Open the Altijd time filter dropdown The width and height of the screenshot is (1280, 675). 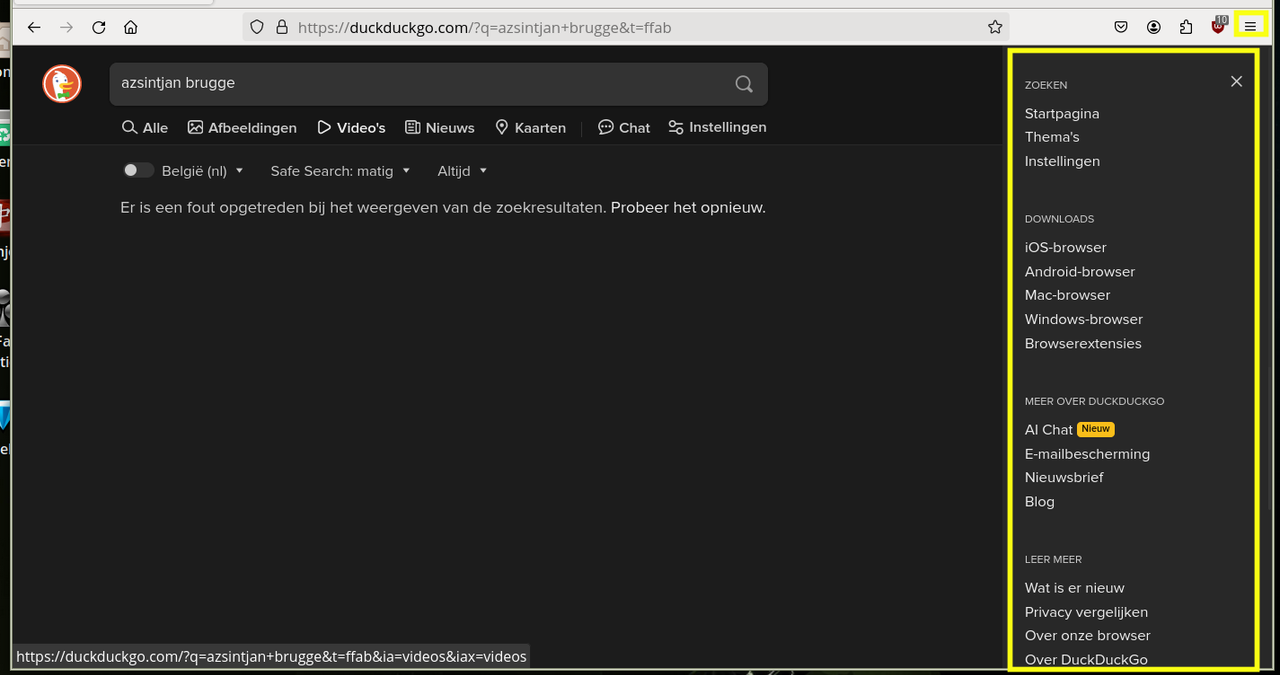pyautogui.click(x=462, y=171)
